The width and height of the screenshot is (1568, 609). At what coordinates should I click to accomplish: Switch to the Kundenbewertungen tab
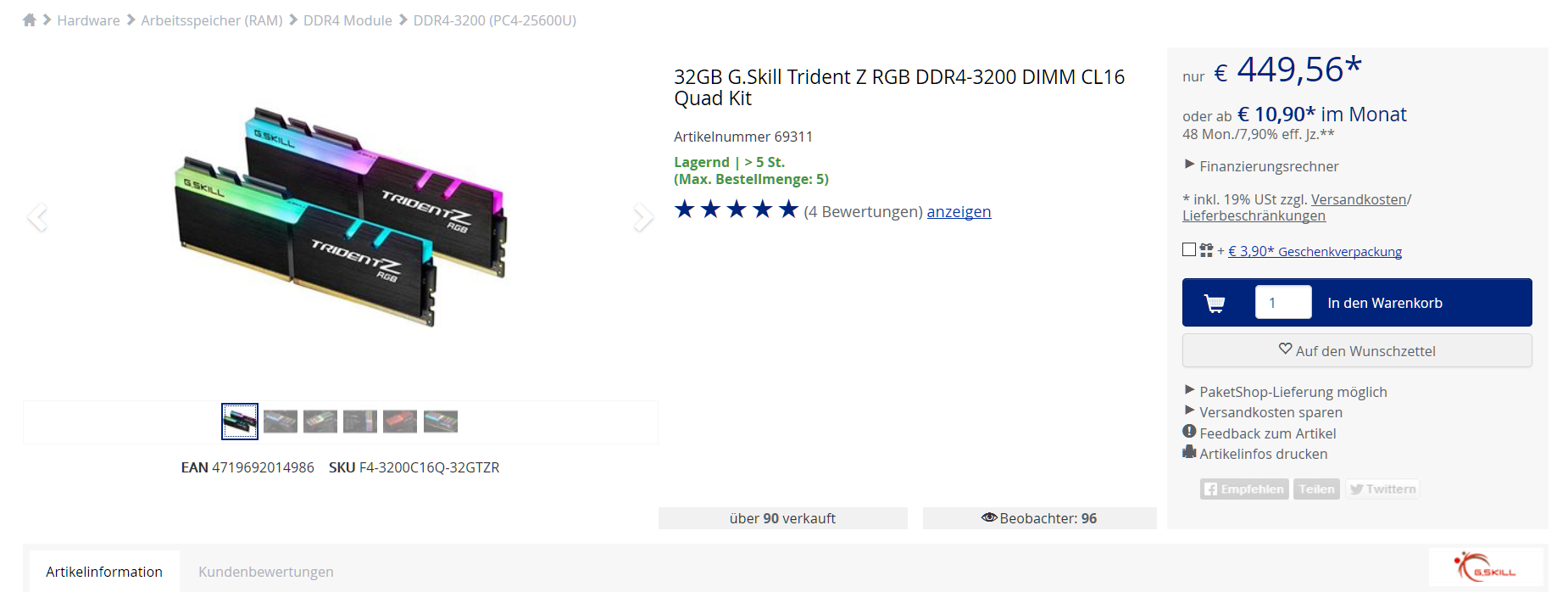point(266,572)
